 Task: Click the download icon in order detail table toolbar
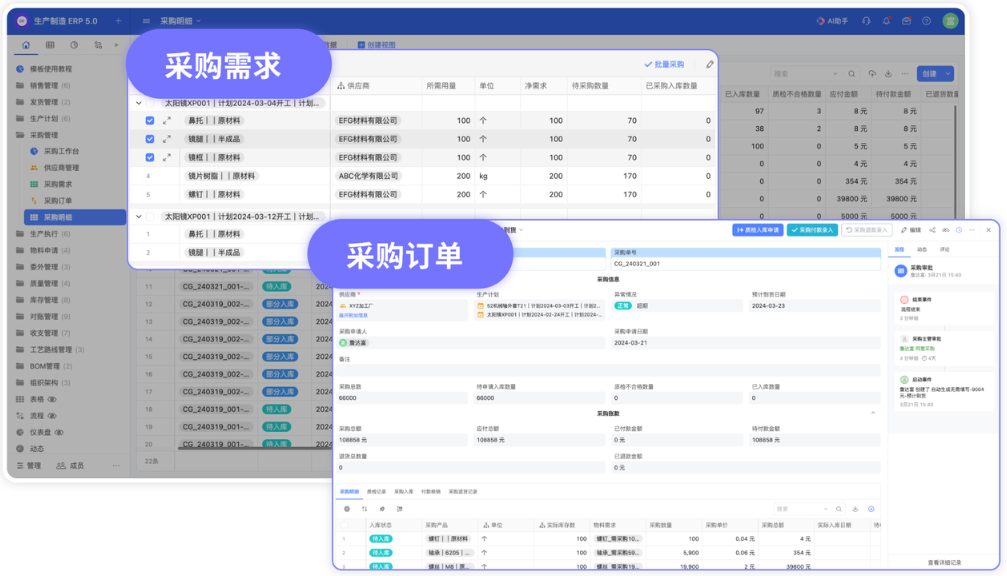tap(855, 509)
